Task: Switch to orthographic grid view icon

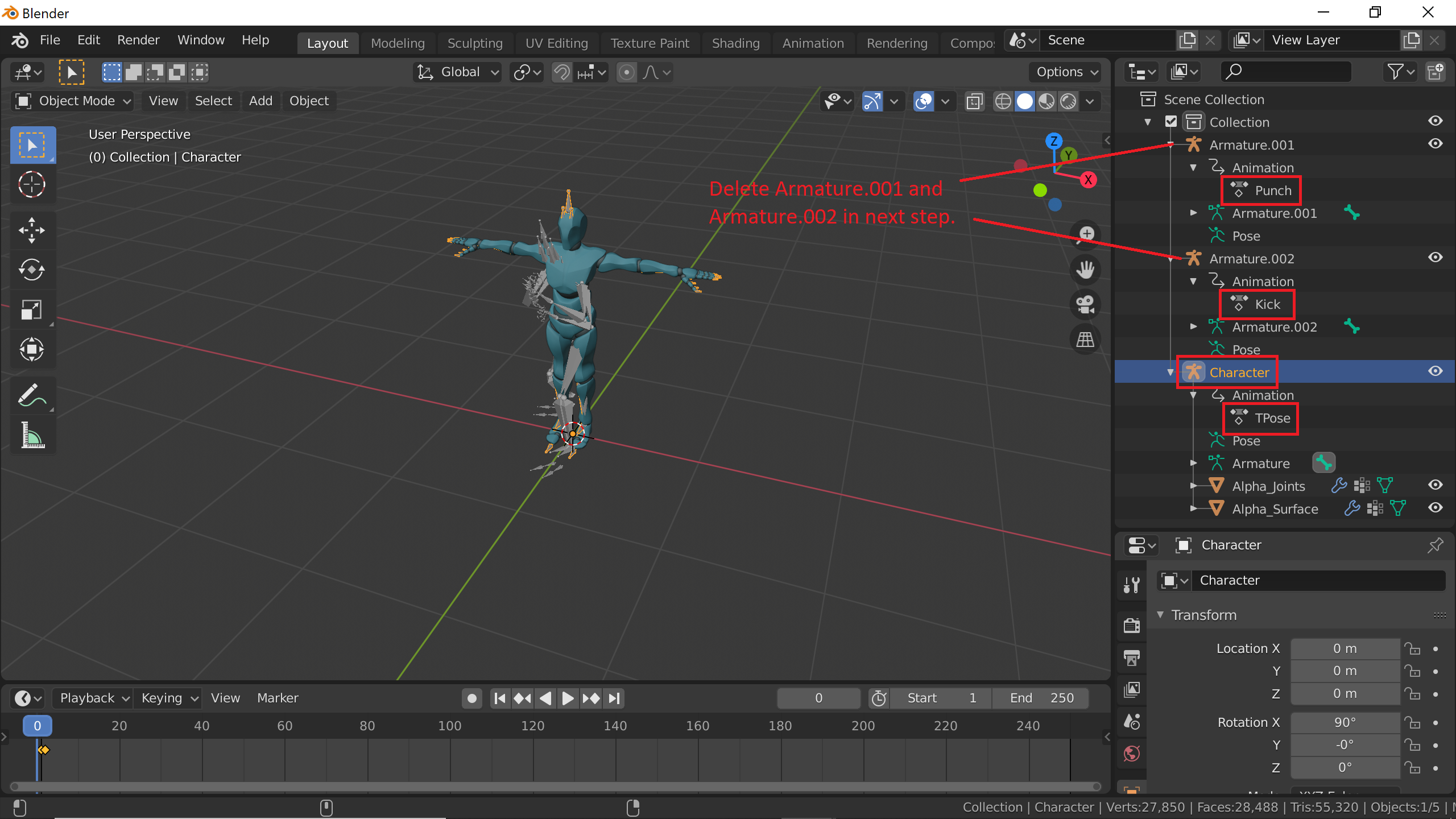Action: point(1085,340)
